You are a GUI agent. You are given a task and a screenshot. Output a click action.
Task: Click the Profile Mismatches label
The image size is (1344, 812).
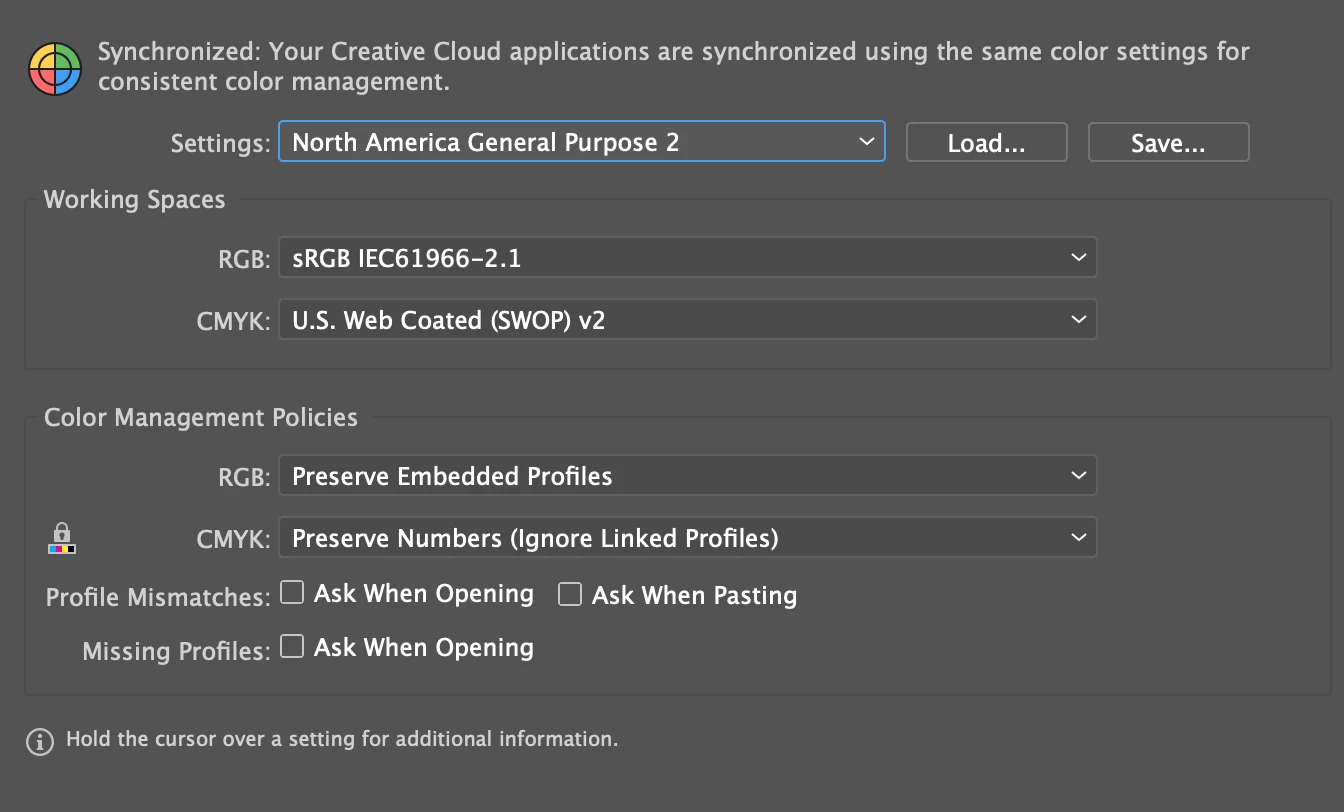click(158, 598)
